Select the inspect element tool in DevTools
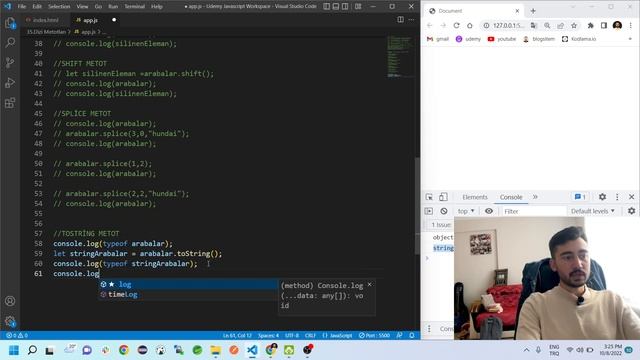Screen dimensions: 640x360 pos(429,197)
